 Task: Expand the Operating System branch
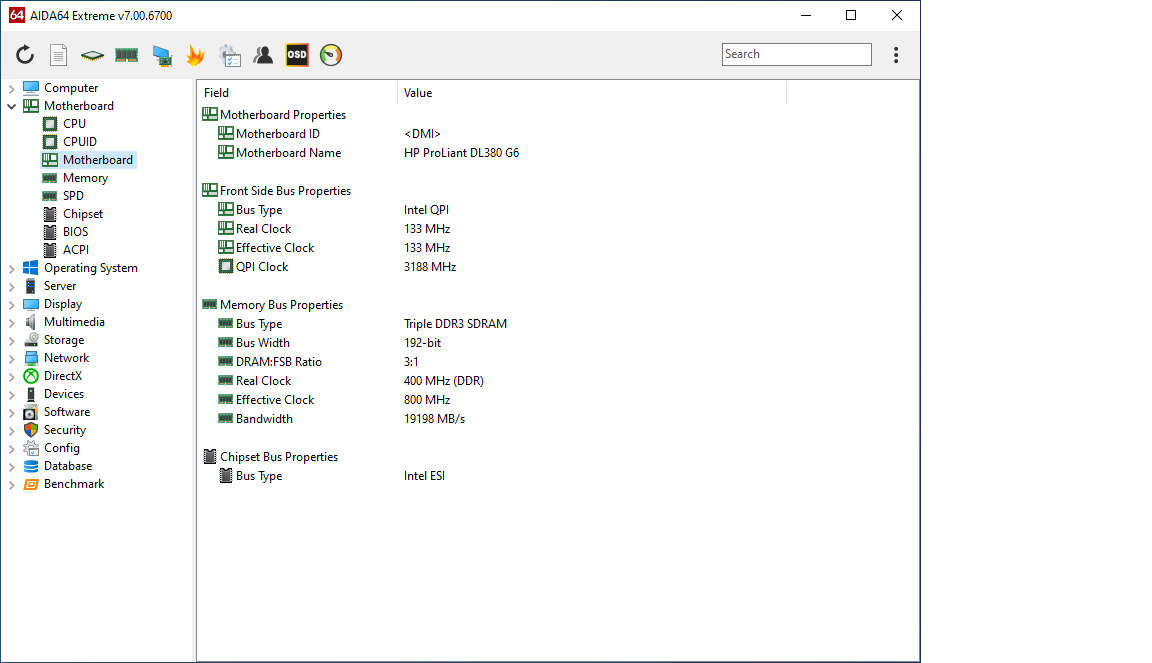click(x=11, y=267)
